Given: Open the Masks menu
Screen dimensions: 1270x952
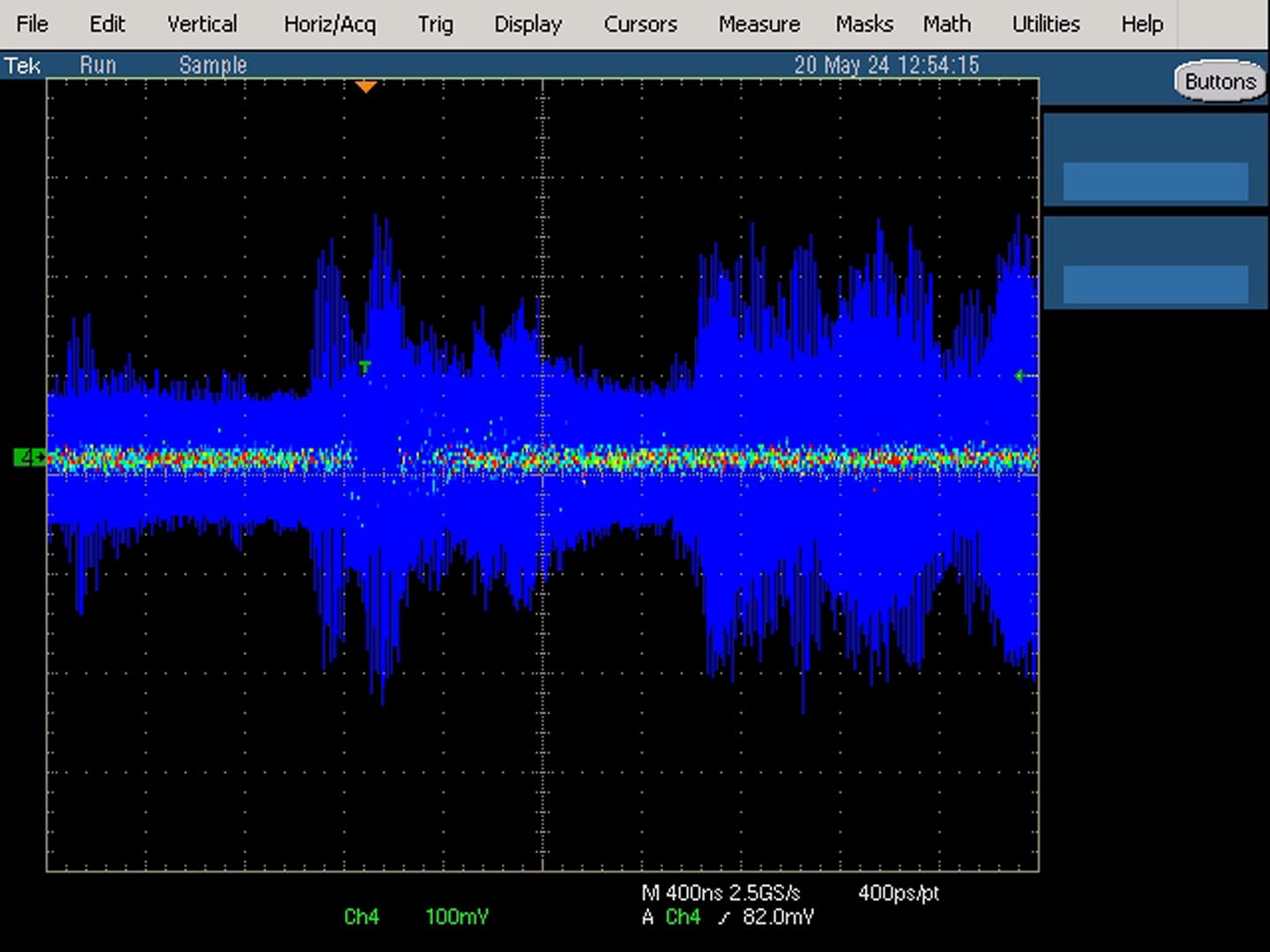Looking at the screenshot, I should point(864,24).
